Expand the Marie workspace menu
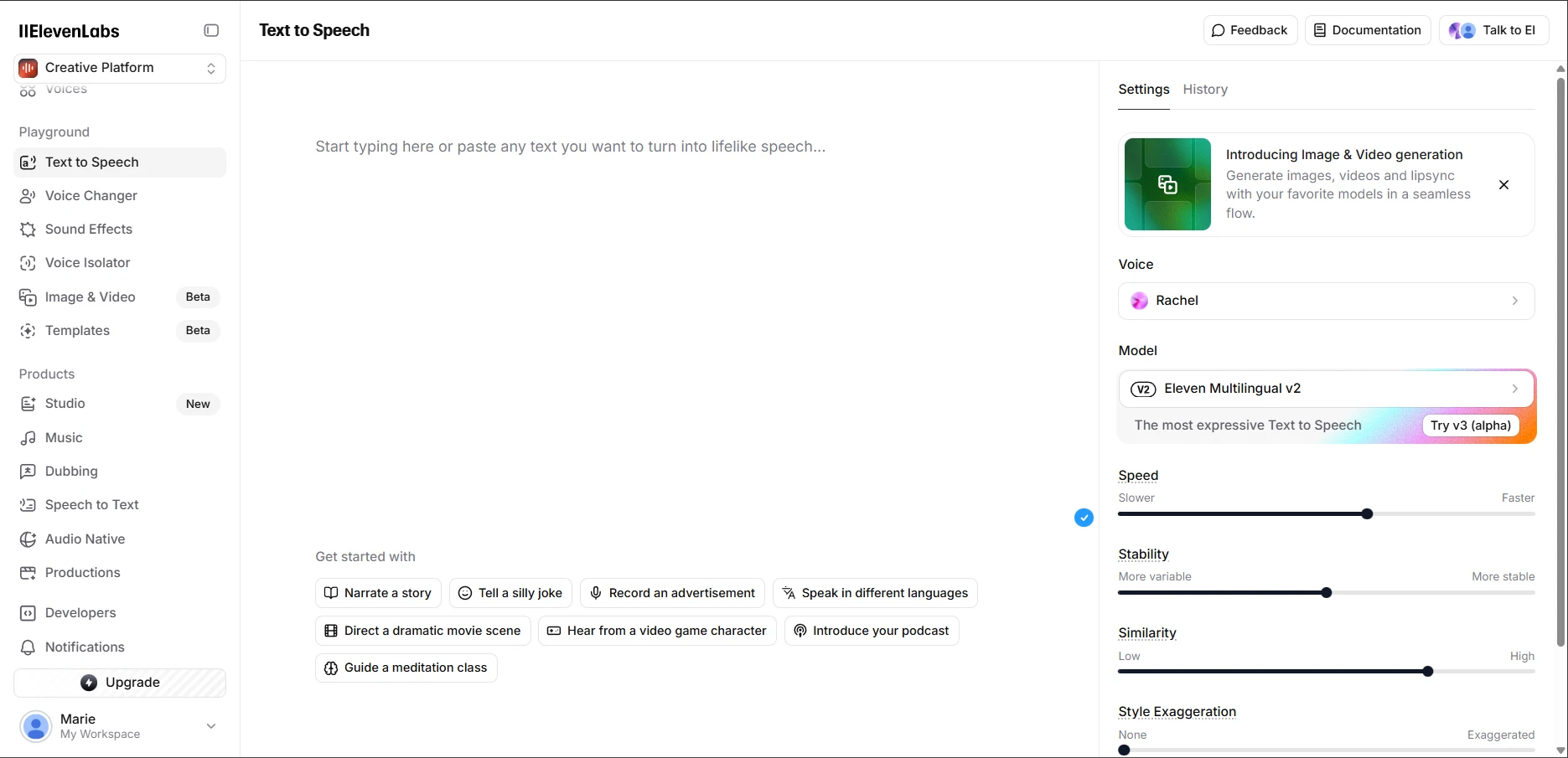The height and width of the screenshot is (758, 1568). [x=211, y=726]
